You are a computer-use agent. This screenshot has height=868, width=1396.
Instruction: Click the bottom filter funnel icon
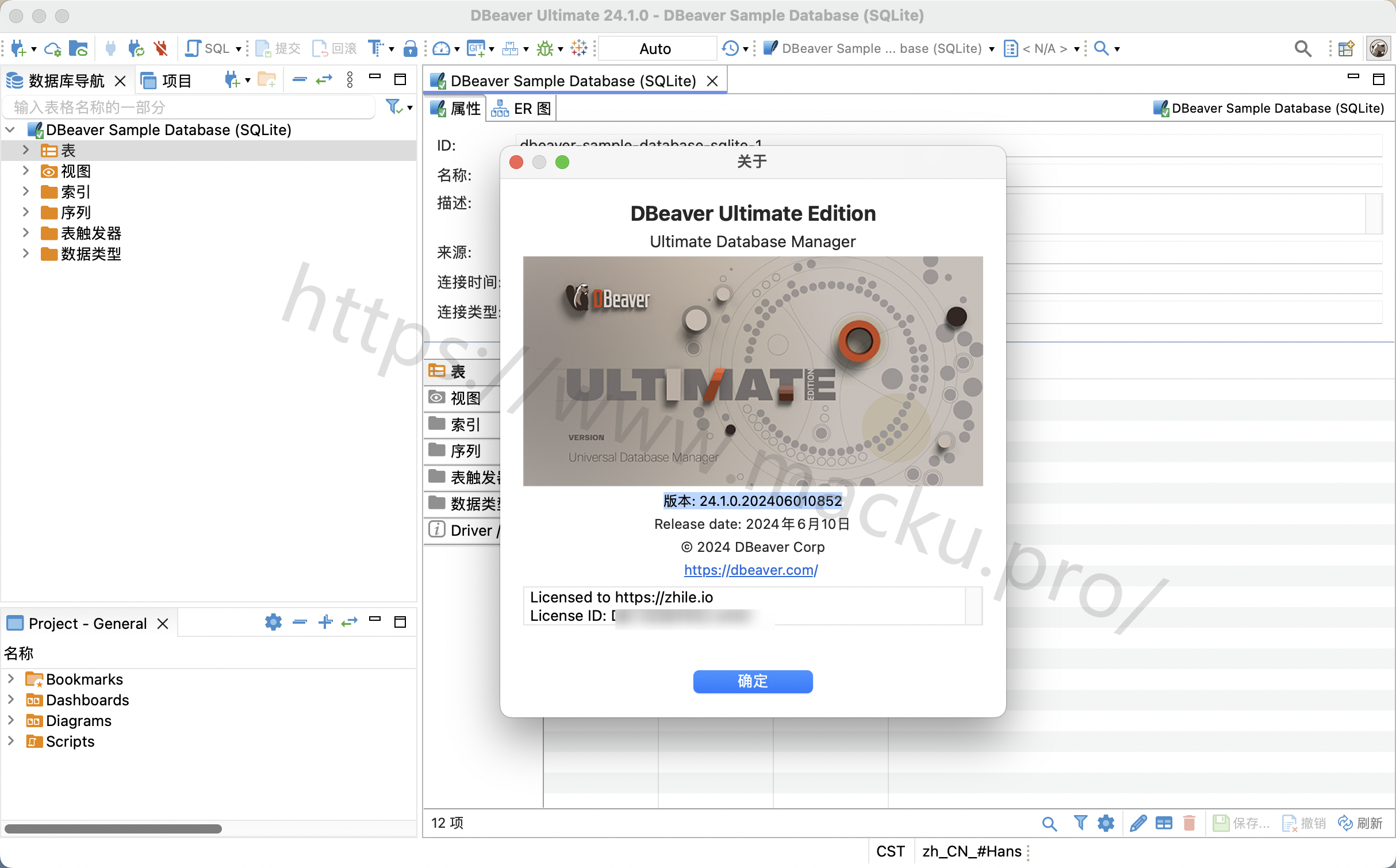1080,824
